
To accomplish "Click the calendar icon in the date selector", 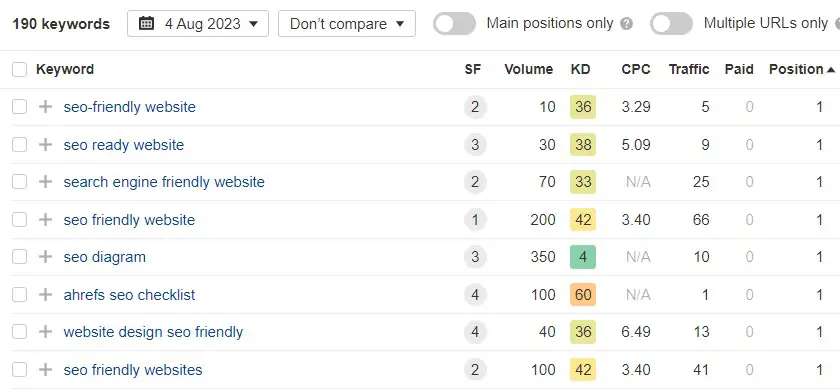I will 146,24.
